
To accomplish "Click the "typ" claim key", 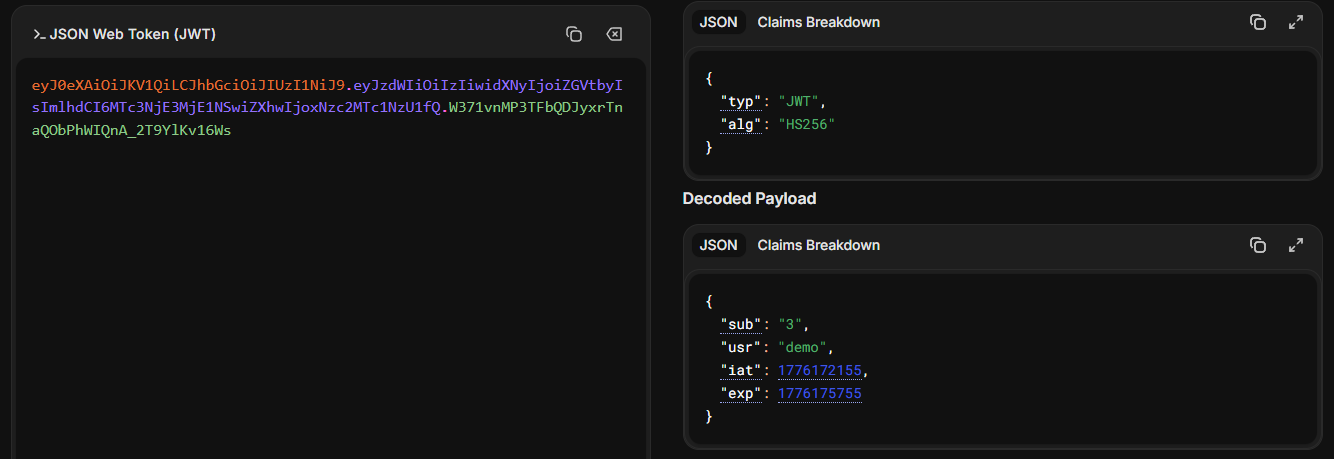I will point(741,101).
